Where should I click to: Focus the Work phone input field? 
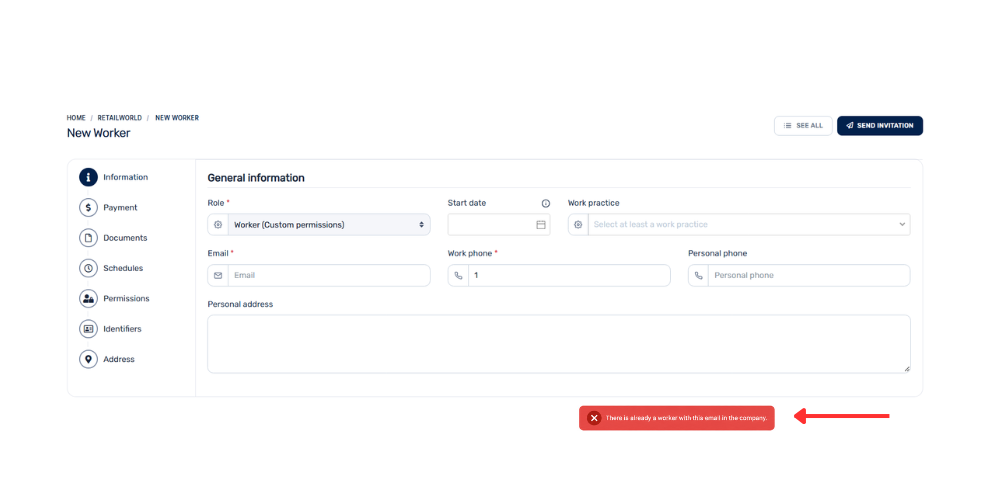[x=569, y=276]
